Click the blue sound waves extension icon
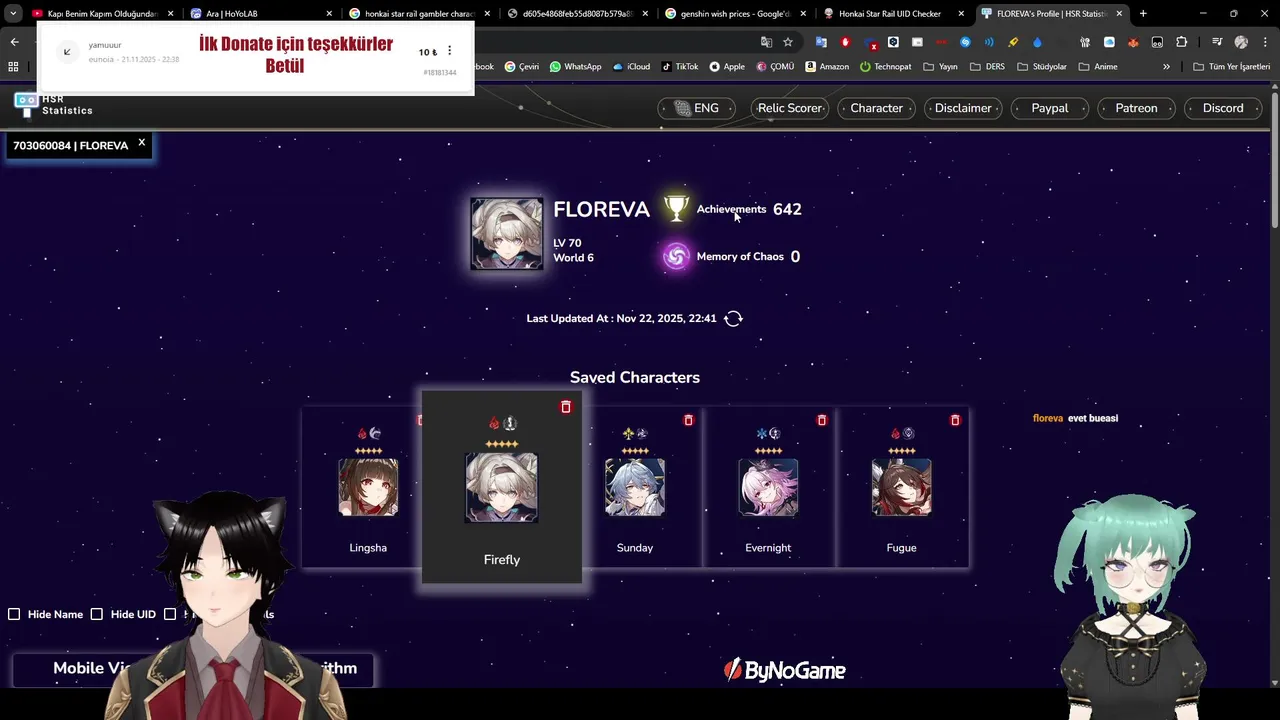Image resolution: width=1280 pixels, height=720 pixels. pos(989,42)
